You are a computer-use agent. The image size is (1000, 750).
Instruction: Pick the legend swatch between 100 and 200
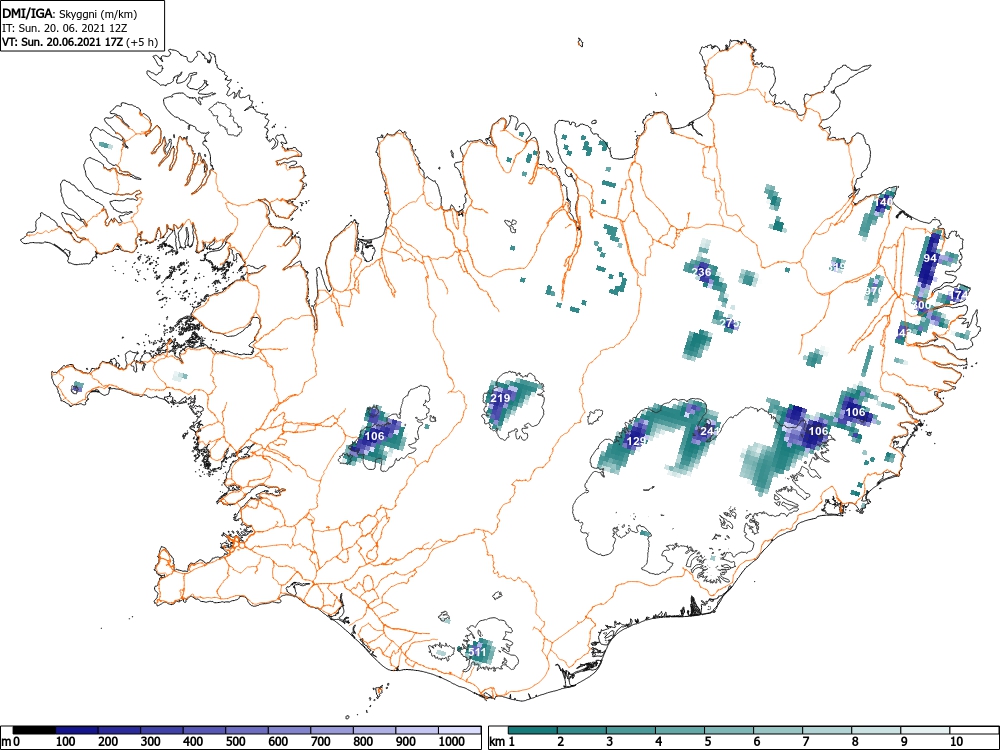point(77,730)
